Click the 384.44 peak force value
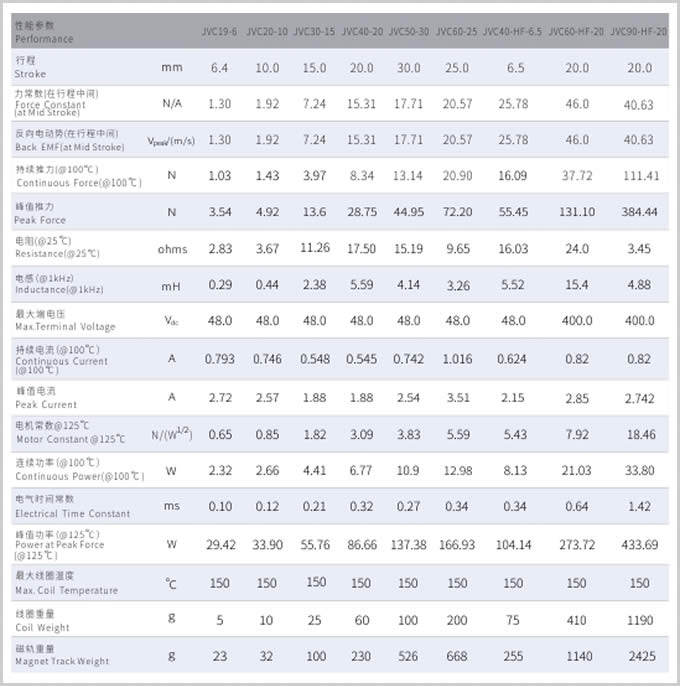 pos(639,212)
